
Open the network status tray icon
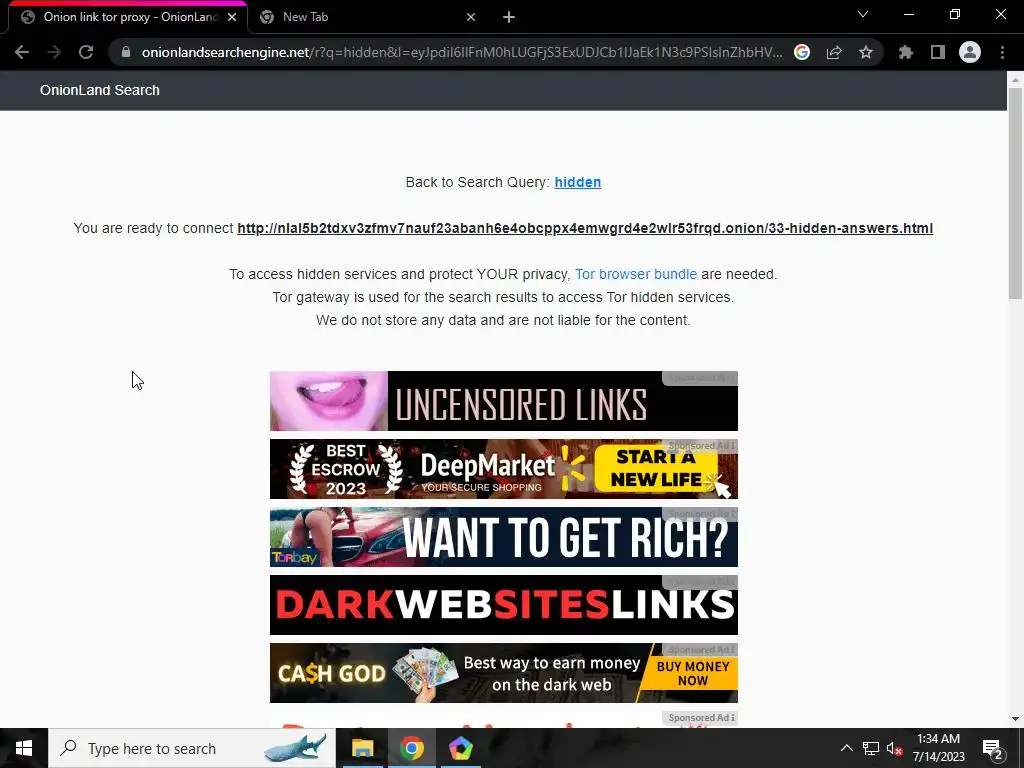pos(871,748)
